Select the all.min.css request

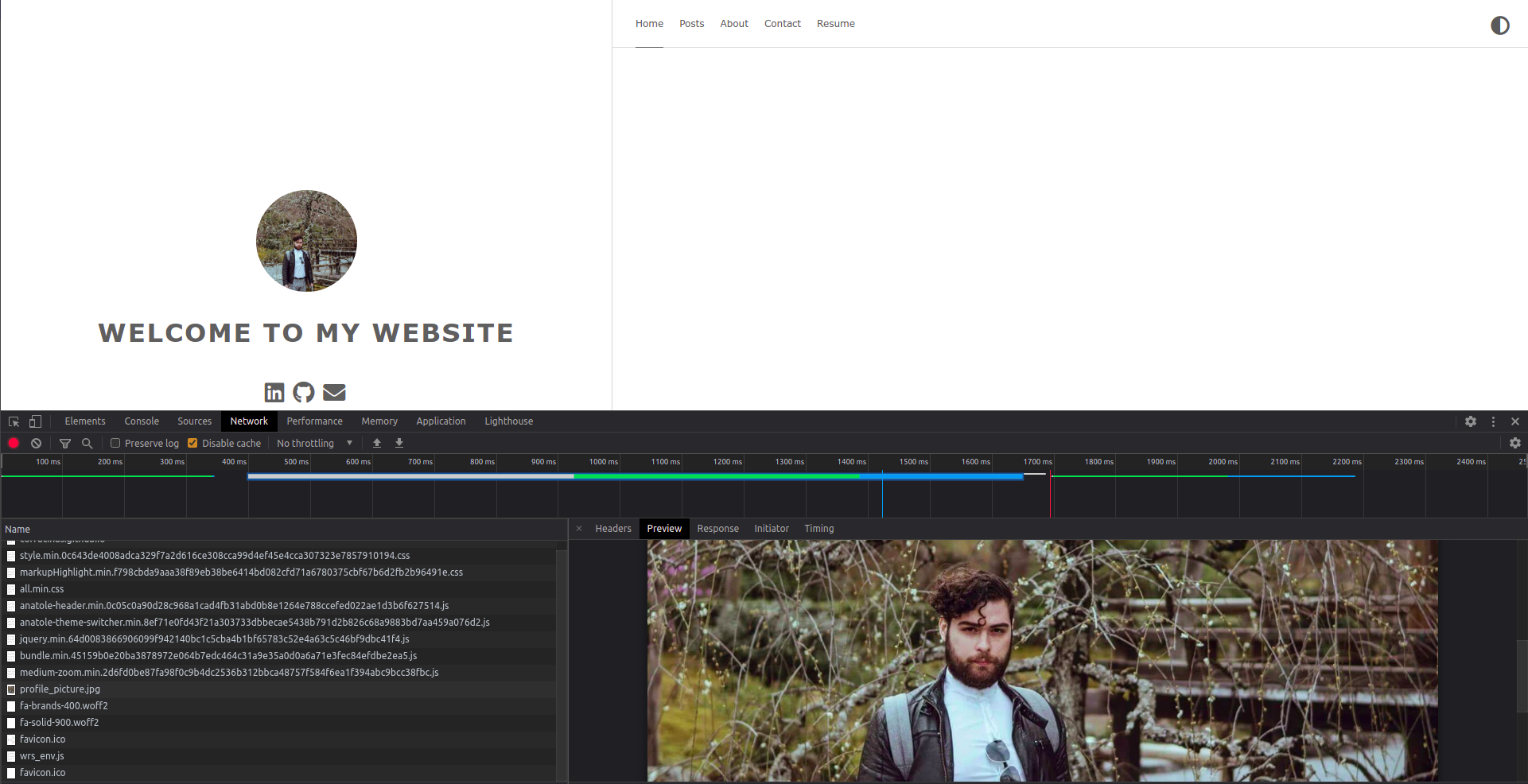coord(278,589)
